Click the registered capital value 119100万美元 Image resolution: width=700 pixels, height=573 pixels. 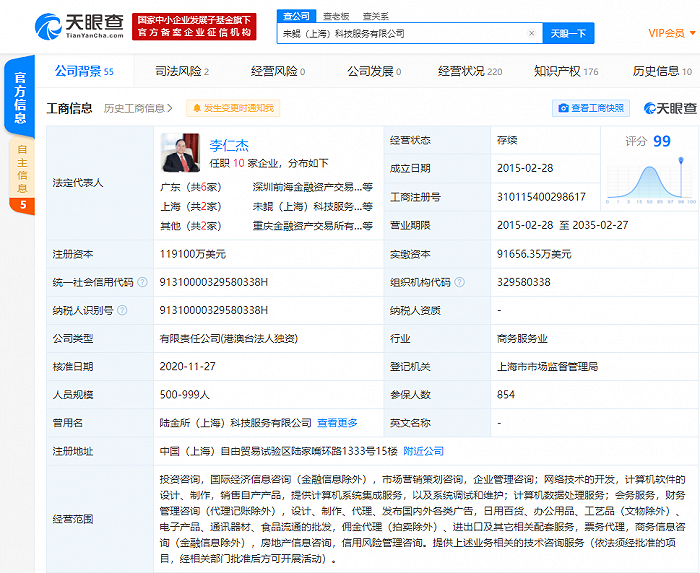pos(193,254)
